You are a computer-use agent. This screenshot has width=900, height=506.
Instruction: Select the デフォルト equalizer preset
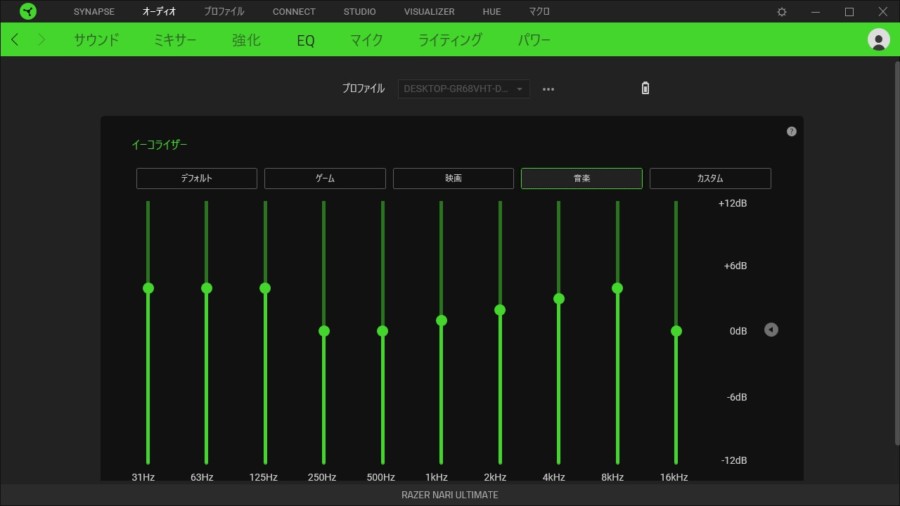click(197, 178)
